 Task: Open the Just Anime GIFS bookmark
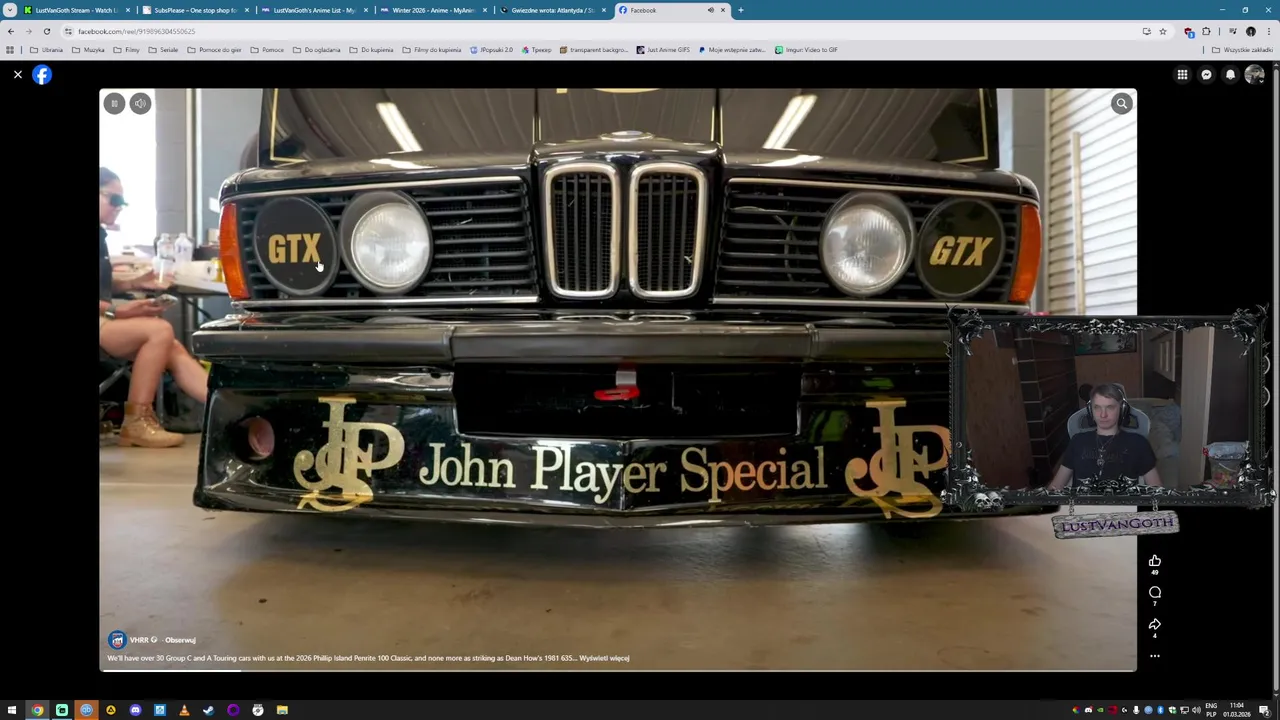coord(663,50)
